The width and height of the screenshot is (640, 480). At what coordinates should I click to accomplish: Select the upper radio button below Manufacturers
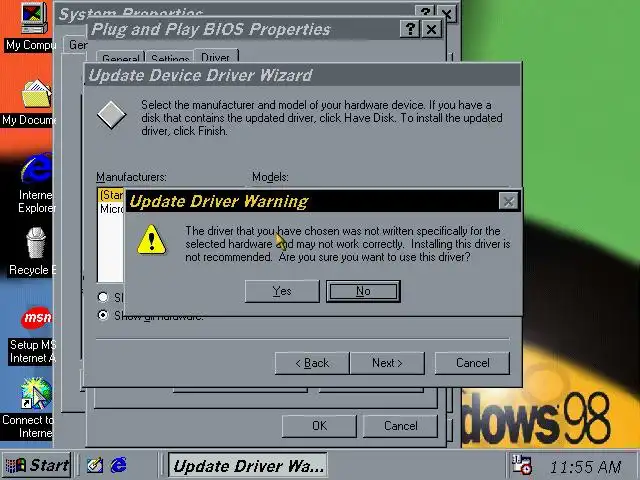(x=103, y=297)
